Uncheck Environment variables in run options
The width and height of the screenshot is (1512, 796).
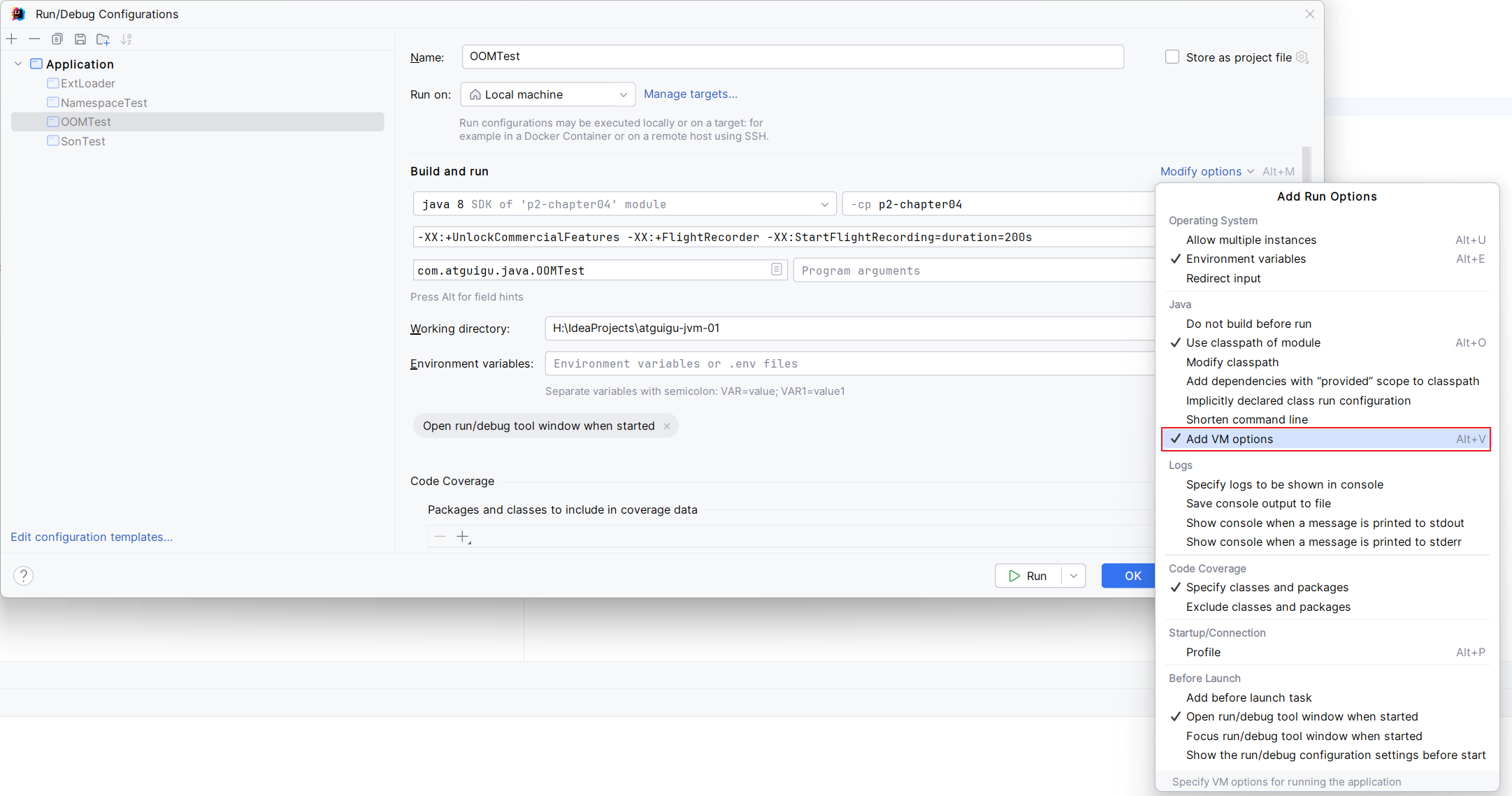[x=1245, y=259]
